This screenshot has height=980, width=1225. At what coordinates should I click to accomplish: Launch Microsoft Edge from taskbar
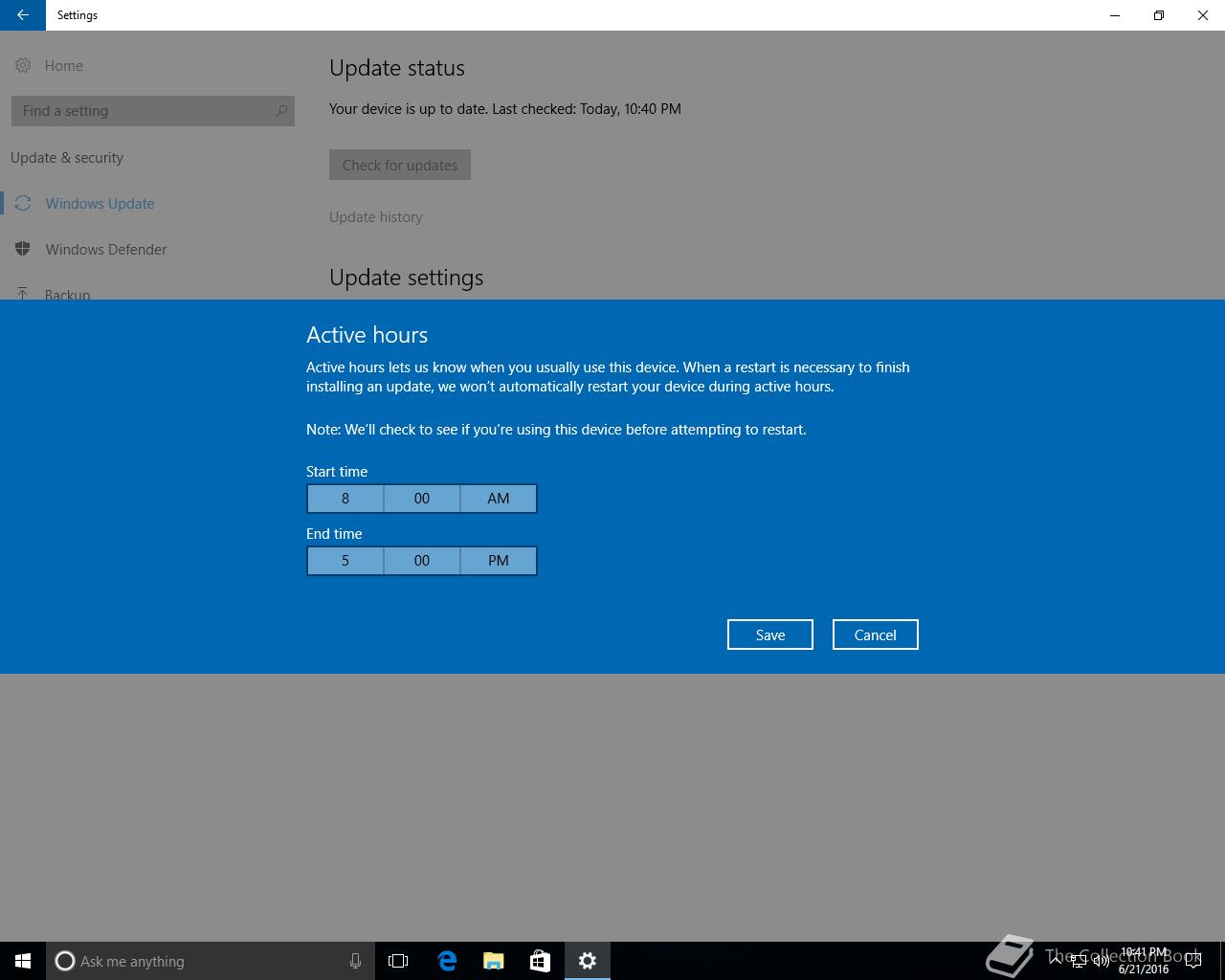pyautogui.click(x=447, y=961)
